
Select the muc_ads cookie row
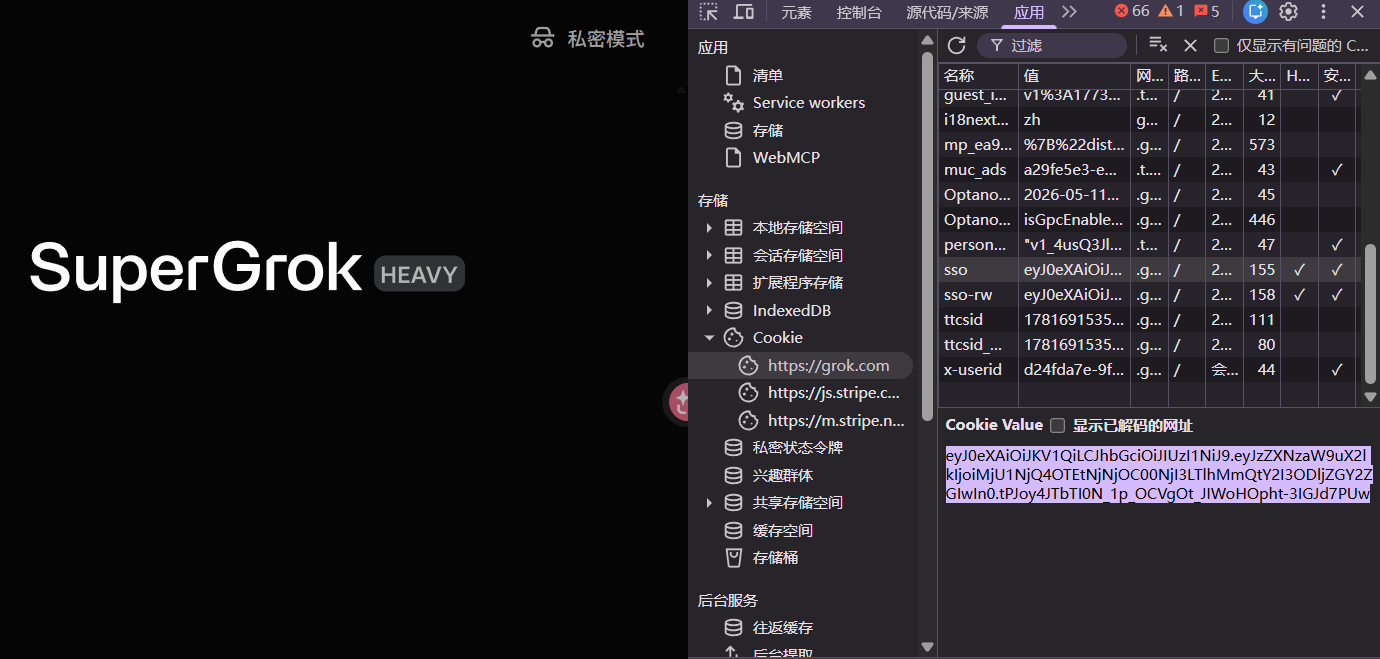click(1147, 169)
